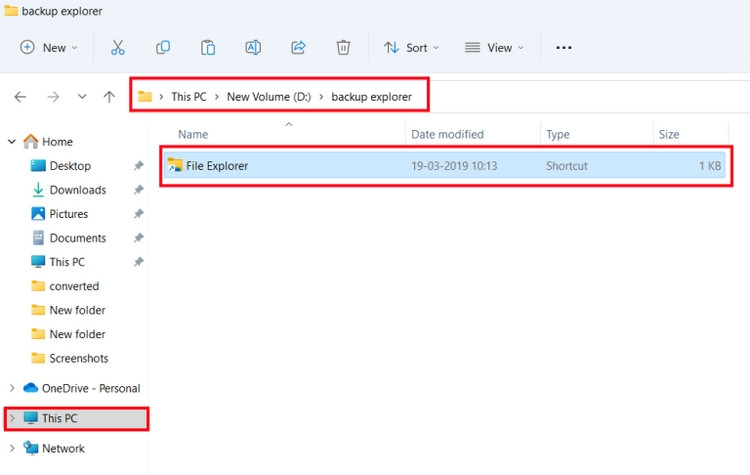
Task: Click the folder icon in address bar
Action: tap(145, 97)
